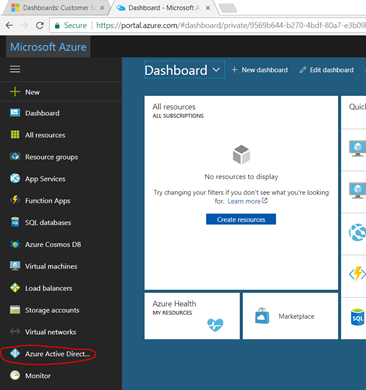Screen dimensions: 366x390
Task: Click the Load balancers icon
Action: (15, 288)
